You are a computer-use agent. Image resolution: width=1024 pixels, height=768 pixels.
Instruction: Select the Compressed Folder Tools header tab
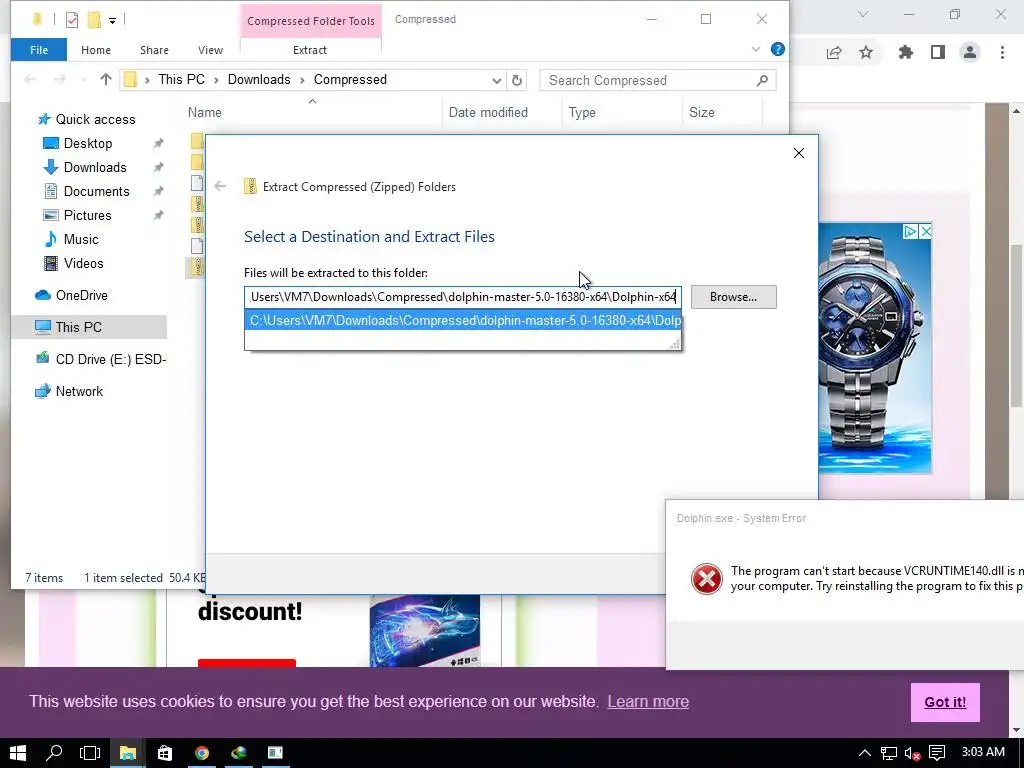[311, 21]
